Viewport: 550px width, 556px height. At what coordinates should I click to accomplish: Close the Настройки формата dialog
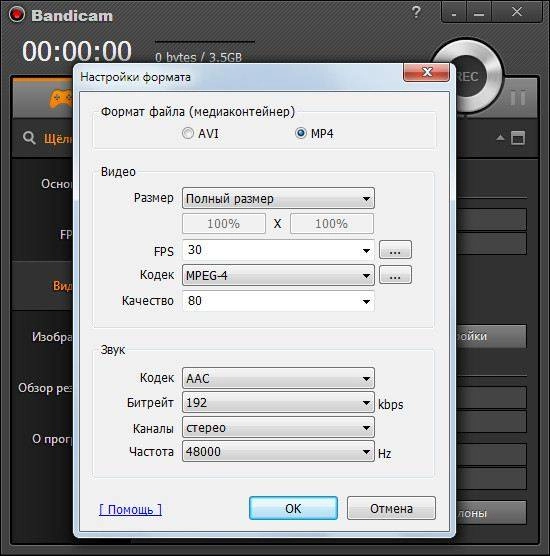coord(427,72)
